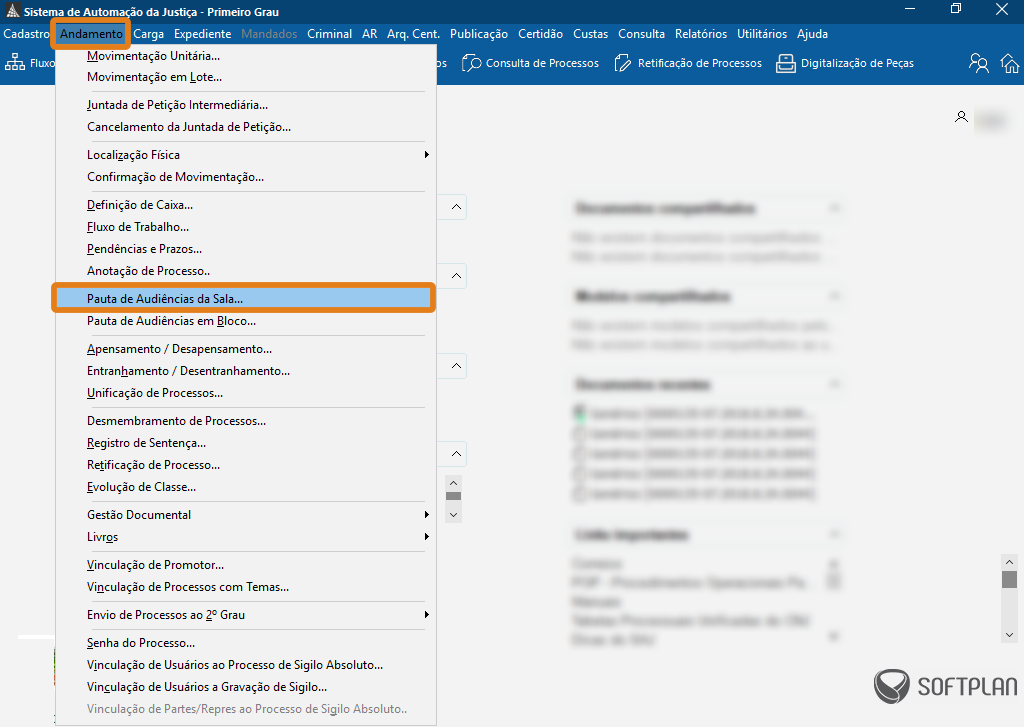Open the Custas menu
The image size is (1024, 727).
pyautogui.click(x=590, y=34)
